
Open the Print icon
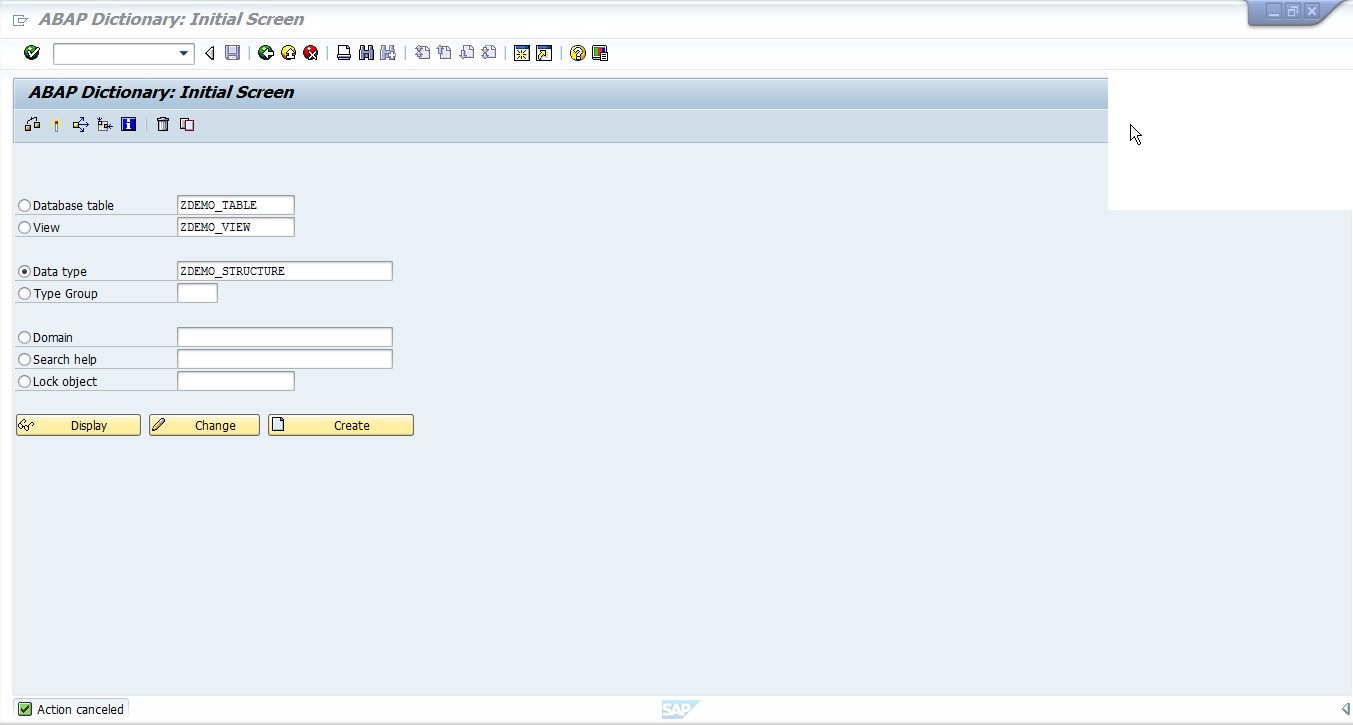(343, 53)
